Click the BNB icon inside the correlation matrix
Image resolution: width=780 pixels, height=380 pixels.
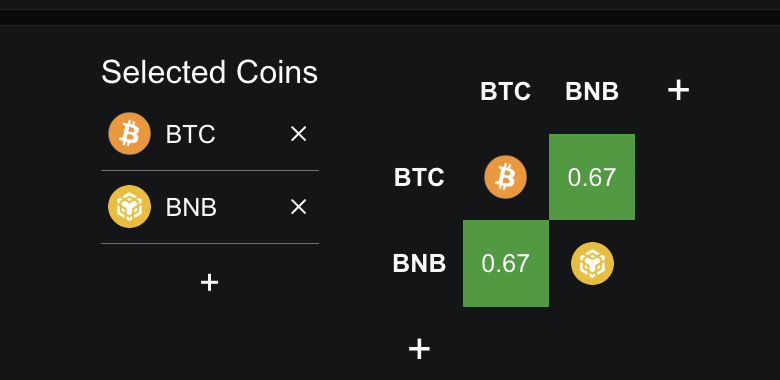pyautogui.click(x=592, y=264)
